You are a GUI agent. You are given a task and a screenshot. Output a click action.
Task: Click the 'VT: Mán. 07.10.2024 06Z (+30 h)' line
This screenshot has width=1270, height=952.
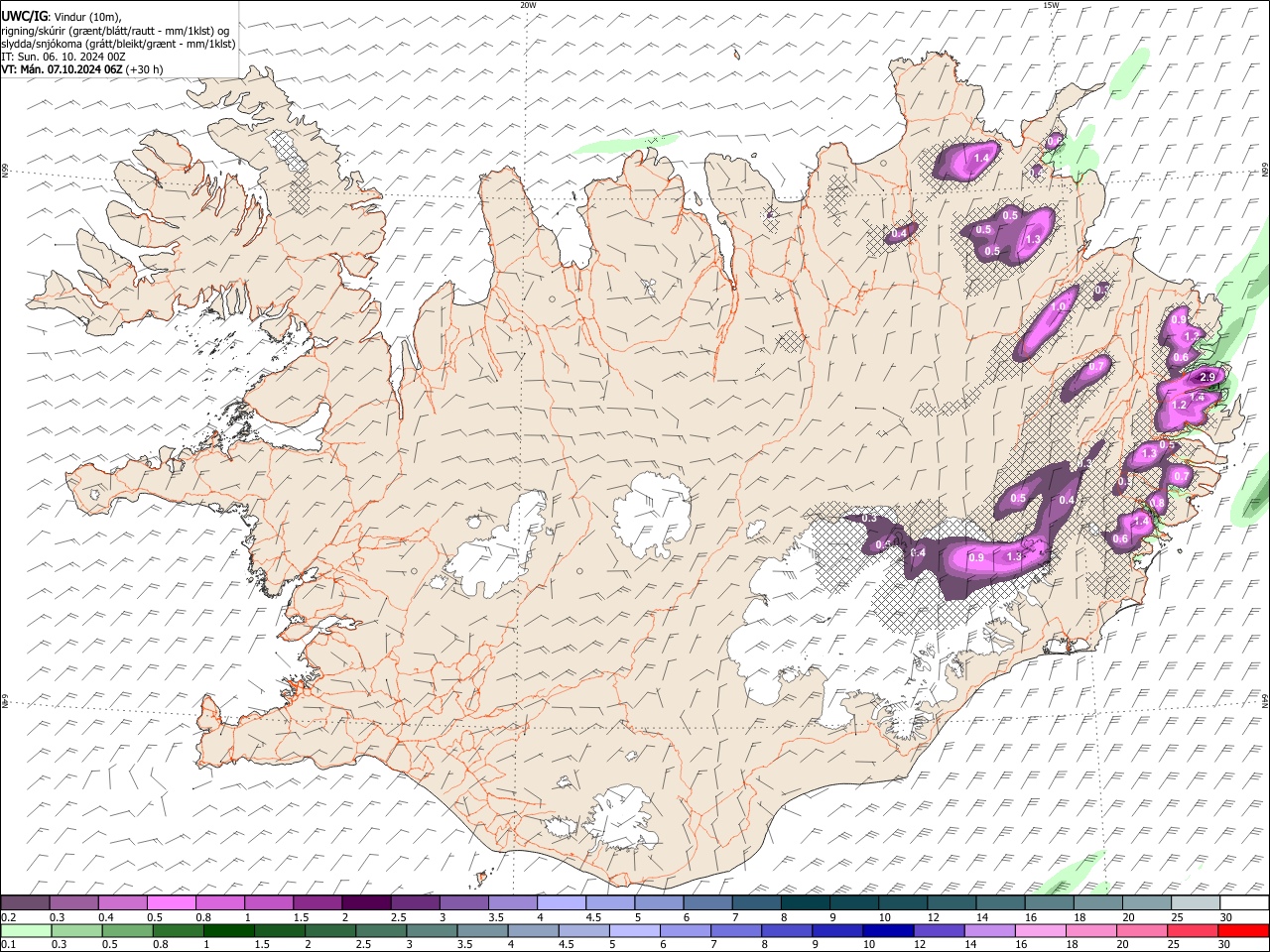coord(82,69)
